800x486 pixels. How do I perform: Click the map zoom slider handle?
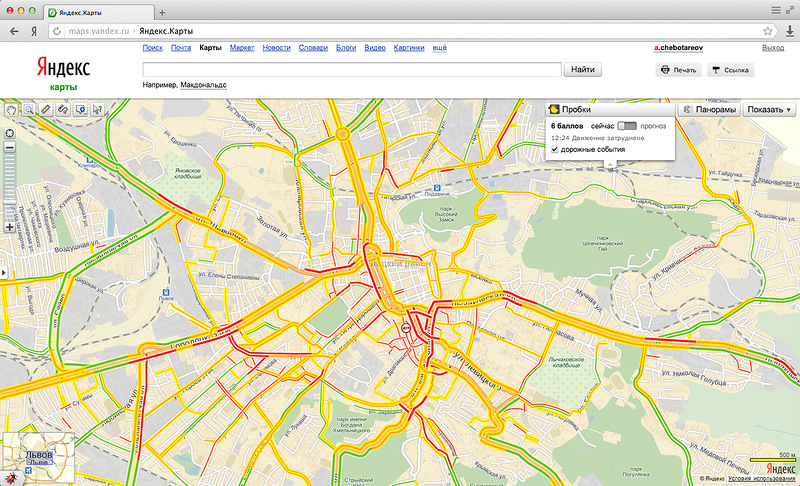9,202
